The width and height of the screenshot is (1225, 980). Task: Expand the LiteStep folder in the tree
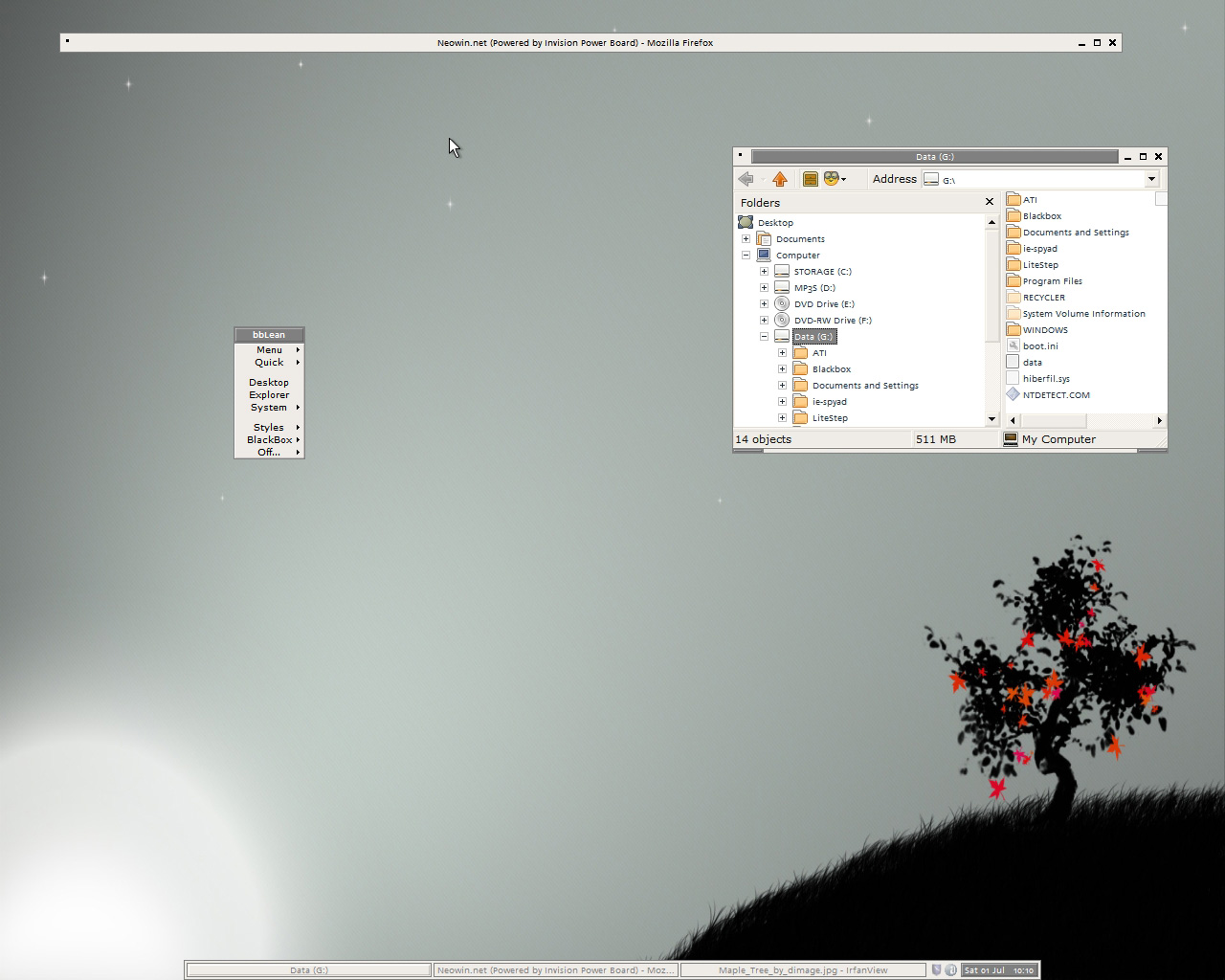click(782, 417)
